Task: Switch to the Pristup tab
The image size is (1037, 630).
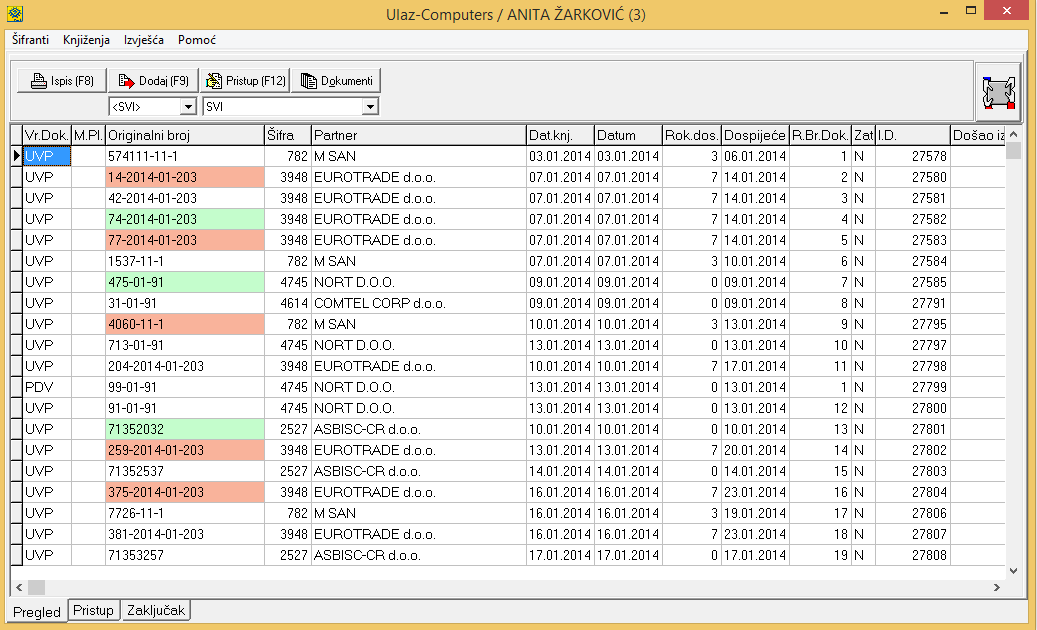Action: click(93, 610)
